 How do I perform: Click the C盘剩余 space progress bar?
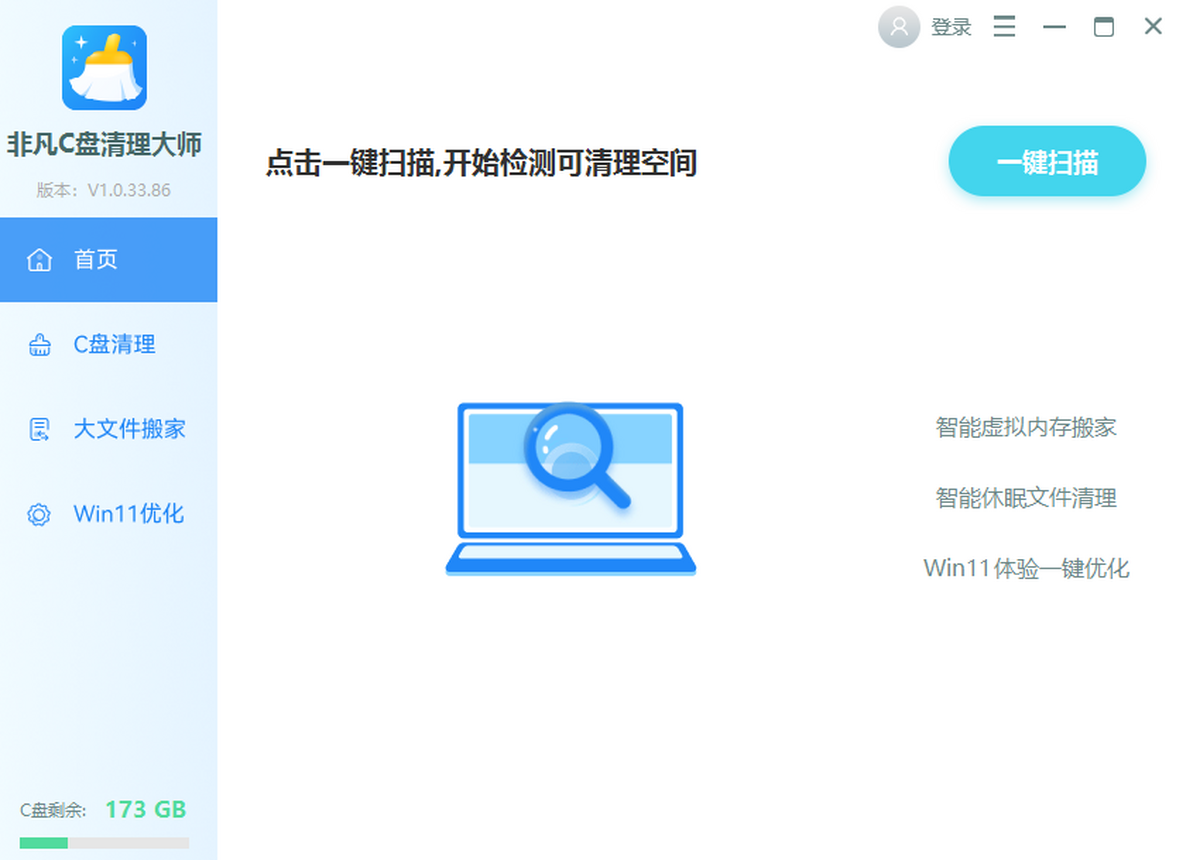point(104,843)
